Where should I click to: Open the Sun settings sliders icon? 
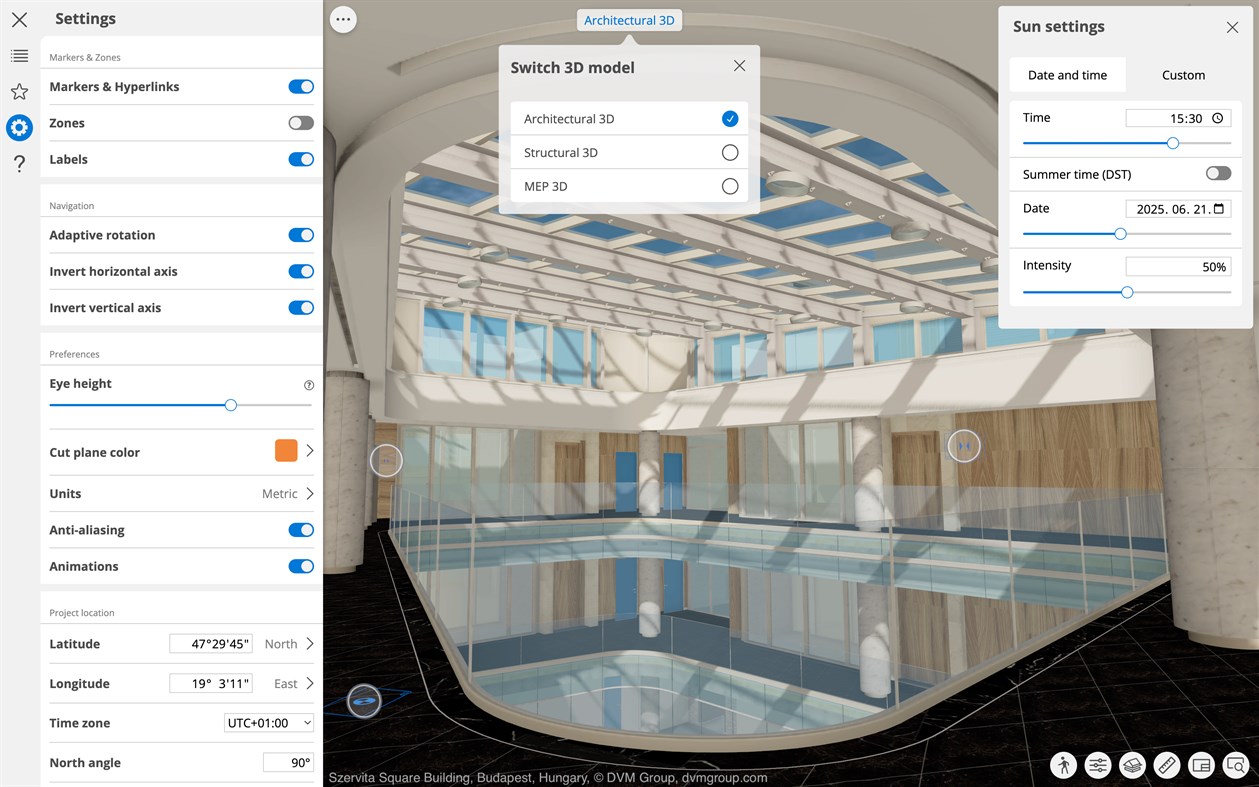coord(1097,765)
